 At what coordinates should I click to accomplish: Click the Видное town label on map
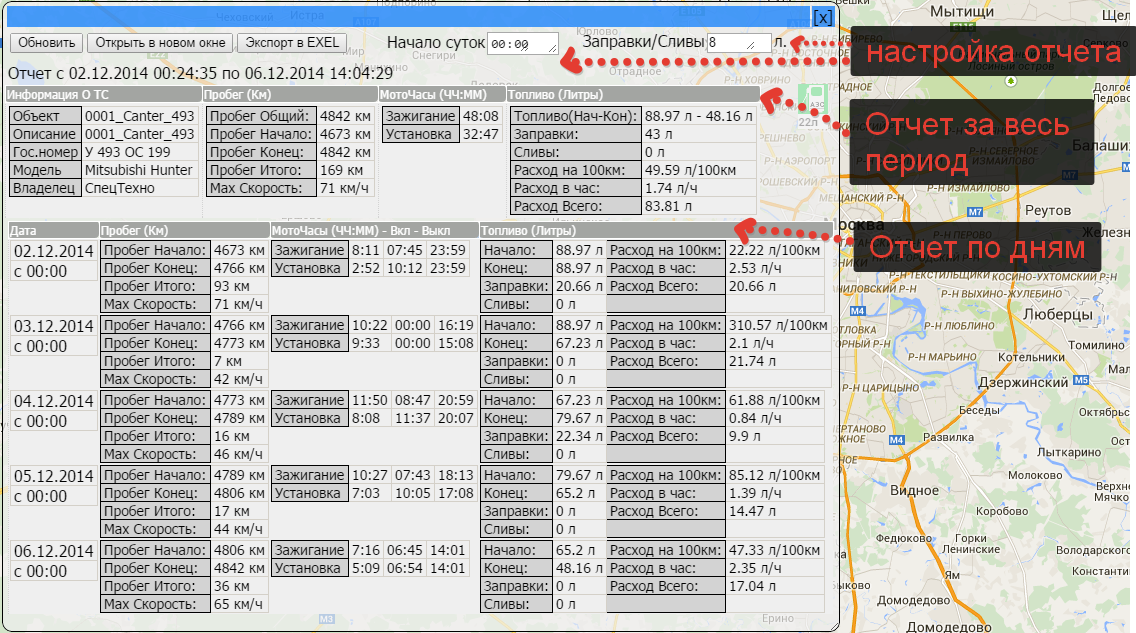tap(914, 491)
